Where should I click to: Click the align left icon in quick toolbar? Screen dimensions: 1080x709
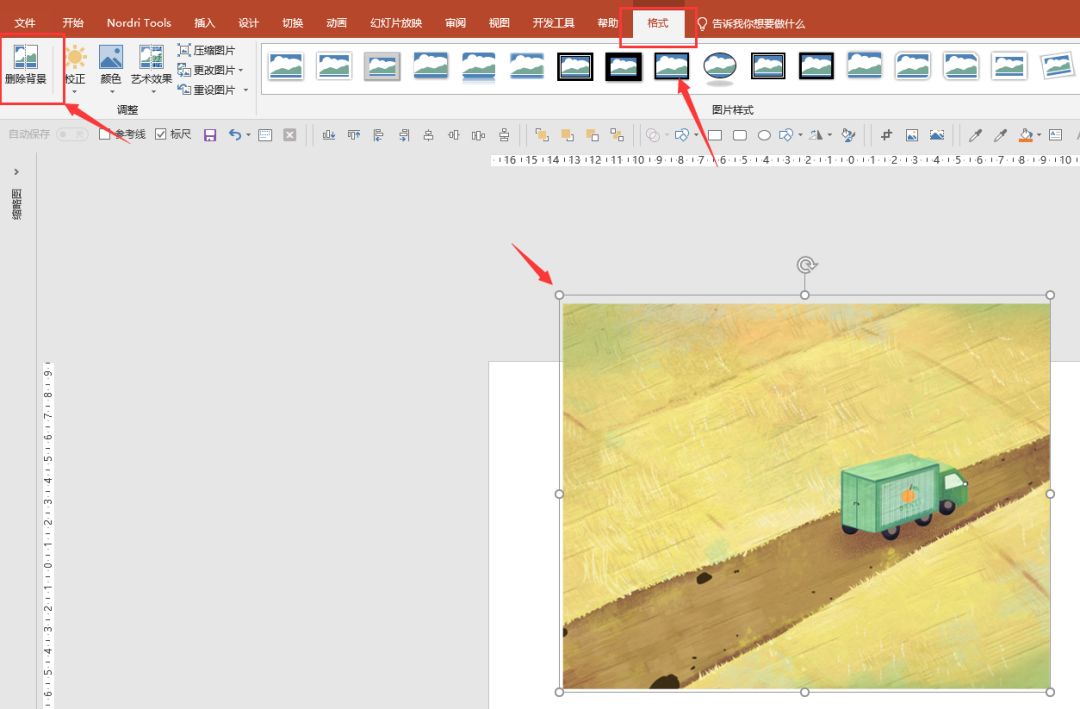point(378,135)
